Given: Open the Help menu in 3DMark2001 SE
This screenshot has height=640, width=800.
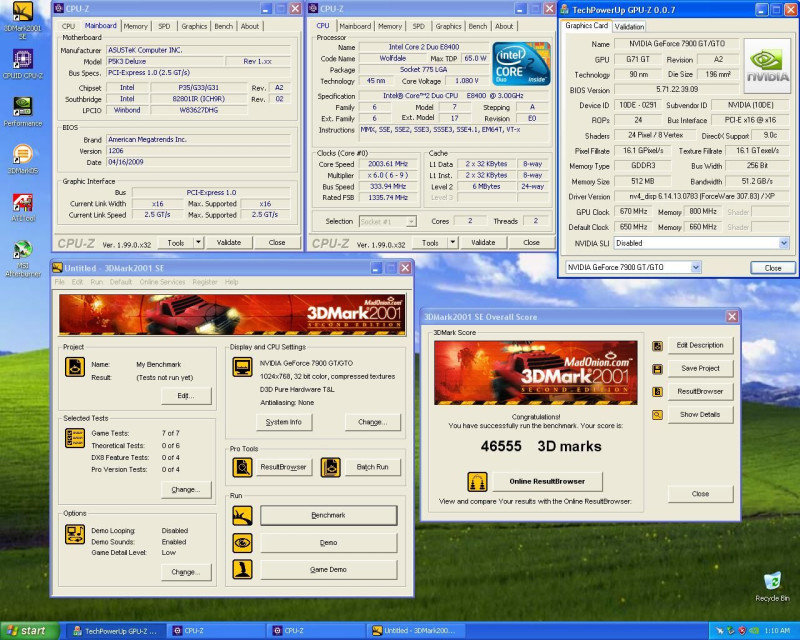Looking at the screenshot, I should point(231,282).
